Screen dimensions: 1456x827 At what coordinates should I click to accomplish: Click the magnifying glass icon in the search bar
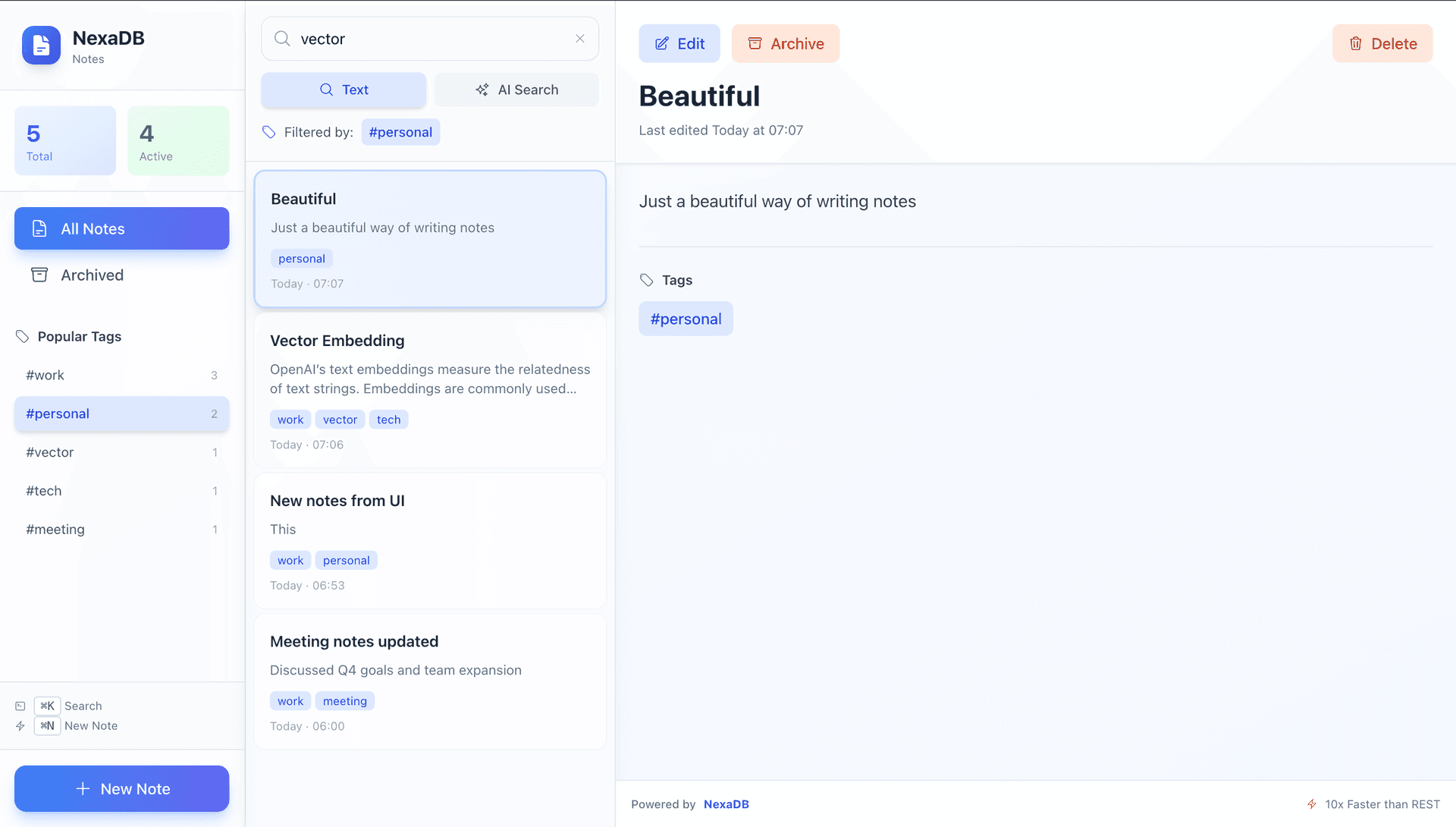click(x=281, y=39)
